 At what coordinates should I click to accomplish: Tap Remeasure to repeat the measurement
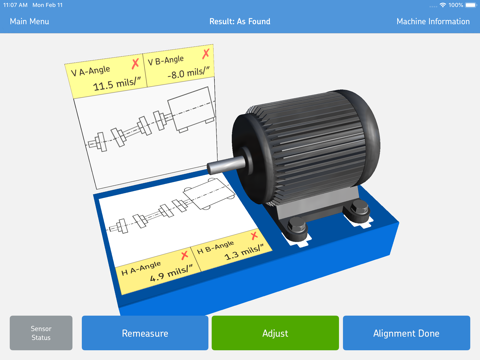coord(145,333)
